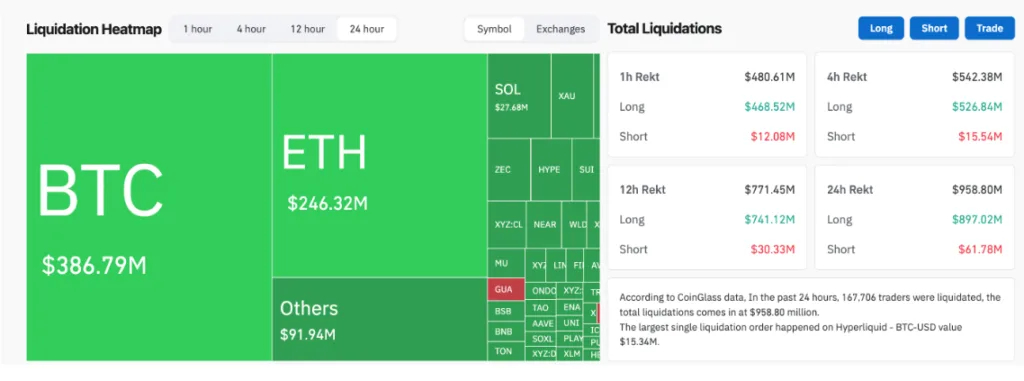Image resolution: width=1024 pixels, height=381 pixels.
Task: Select the UNI heatmap tile
Action: pos(571,323)
